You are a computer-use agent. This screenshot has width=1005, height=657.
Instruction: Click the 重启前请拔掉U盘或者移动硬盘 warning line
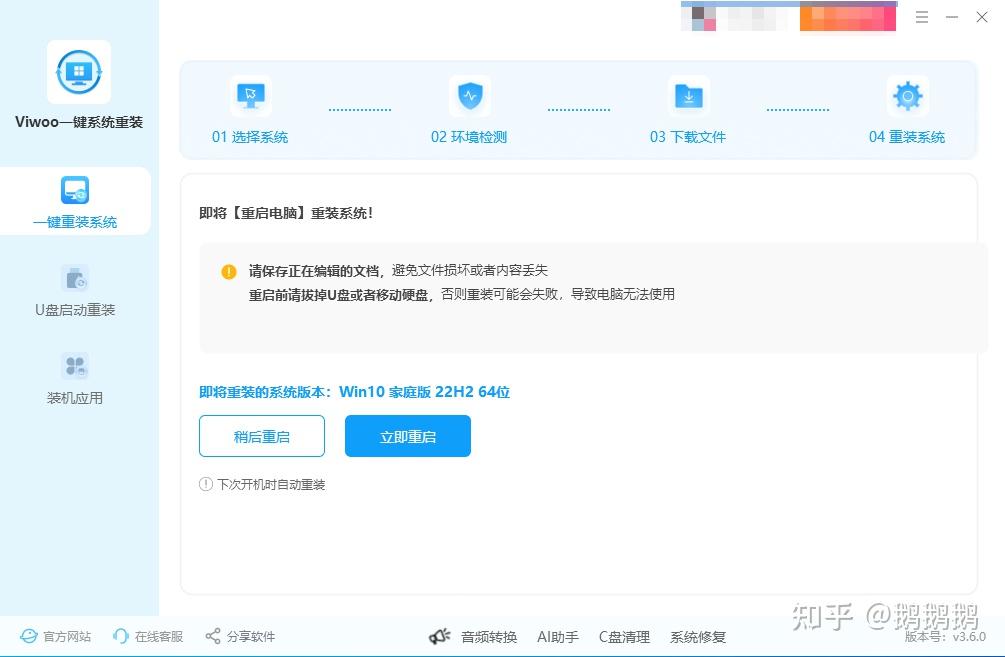tap(461, 295)
